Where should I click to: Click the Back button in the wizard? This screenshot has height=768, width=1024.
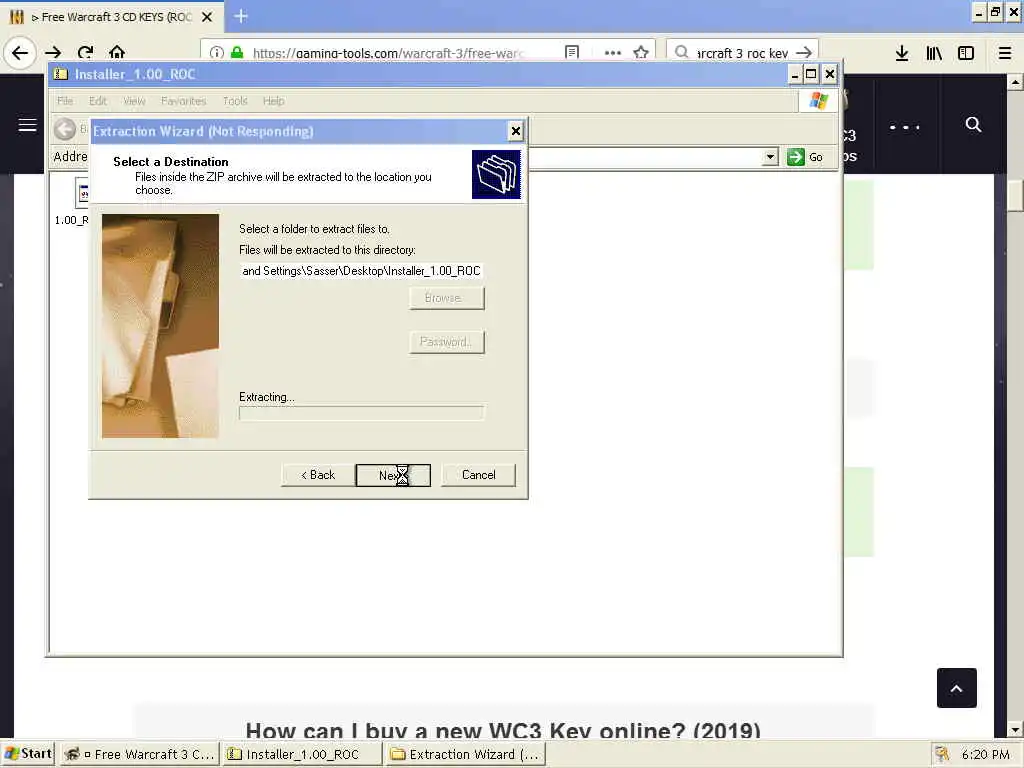pyautogui.click(x=318, y=475)
